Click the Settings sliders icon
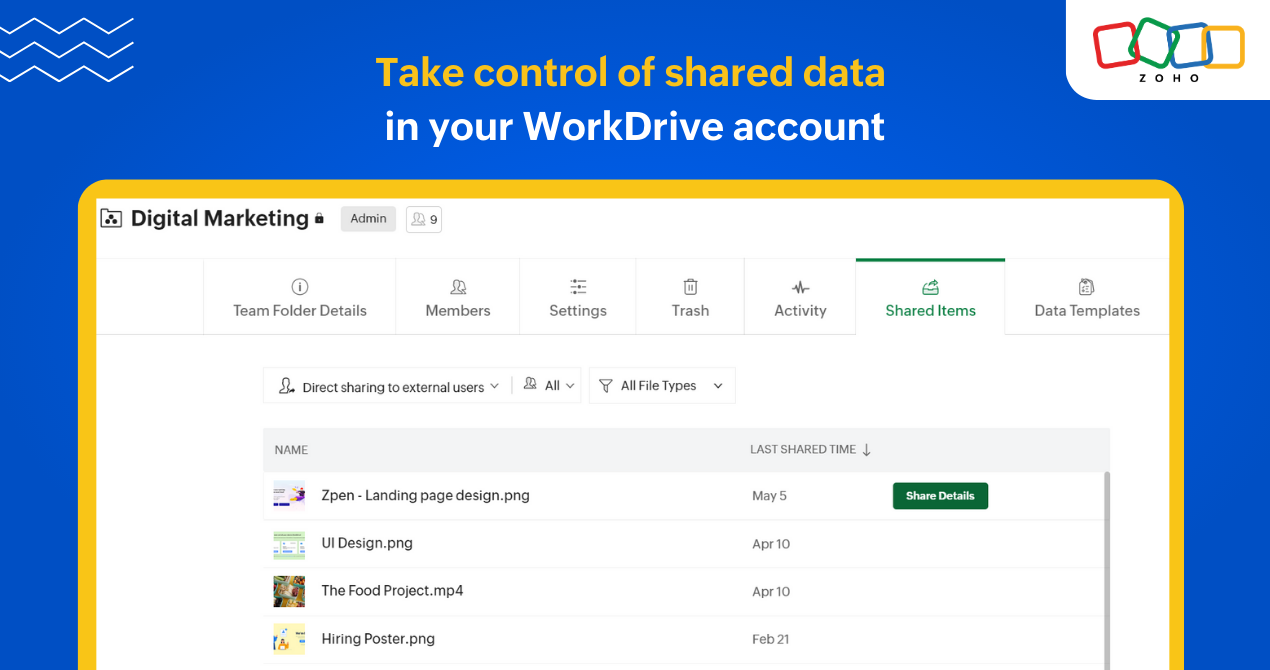Viewport: 1270px width, 670px height. pos(578,287)
